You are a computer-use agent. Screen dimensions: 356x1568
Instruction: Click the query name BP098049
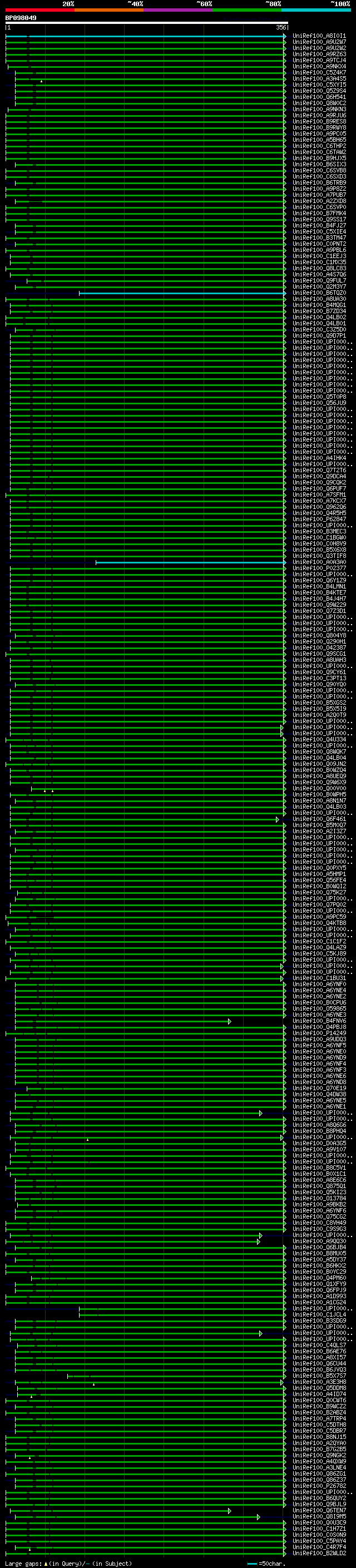pos(21,18)
